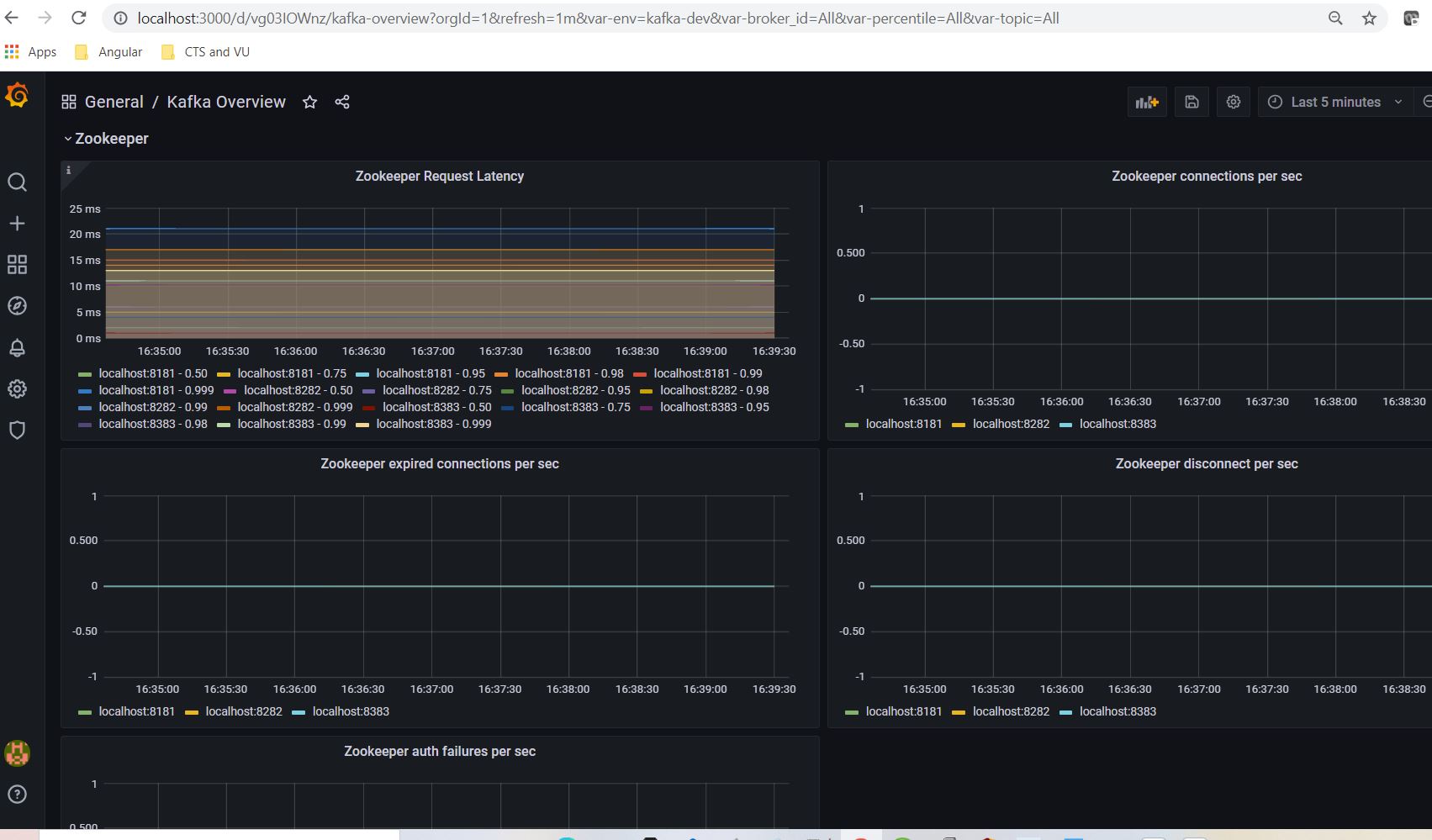The image size is (1432, 840).
Task: Open the Dashboards sidebar icon
Action: (x=17, y=264)
